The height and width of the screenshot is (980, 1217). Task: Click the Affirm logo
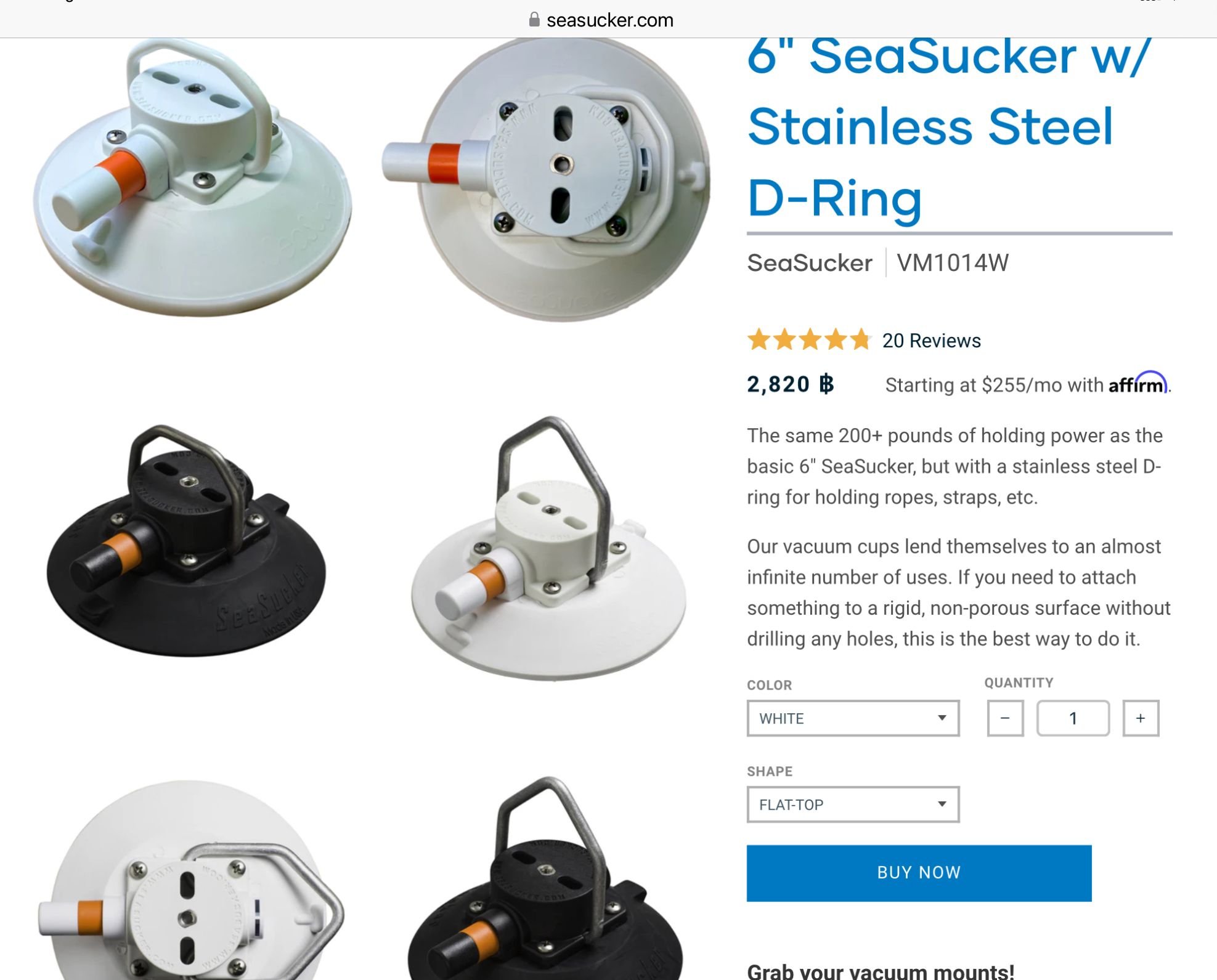(x=1138, y=383)
